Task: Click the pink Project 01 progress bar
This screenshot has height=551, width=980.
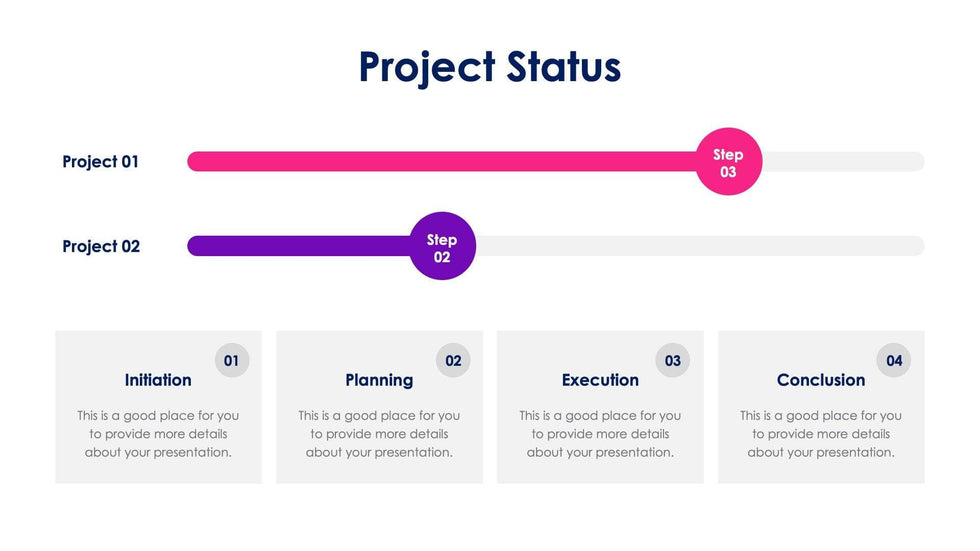Action: [440, 162]
